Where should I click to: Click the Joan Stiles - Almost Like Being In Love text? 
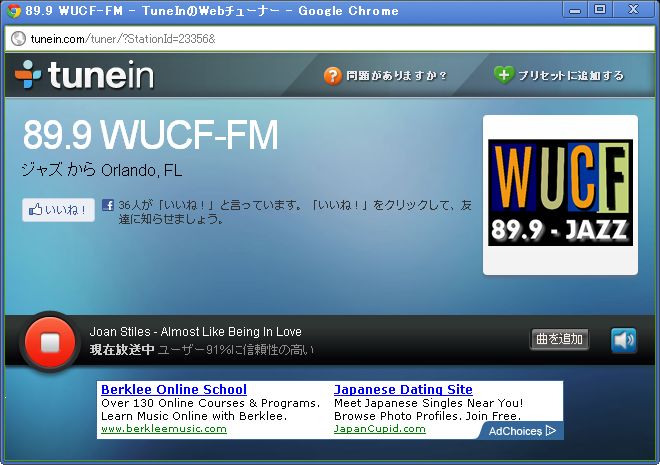pos(195,332)
